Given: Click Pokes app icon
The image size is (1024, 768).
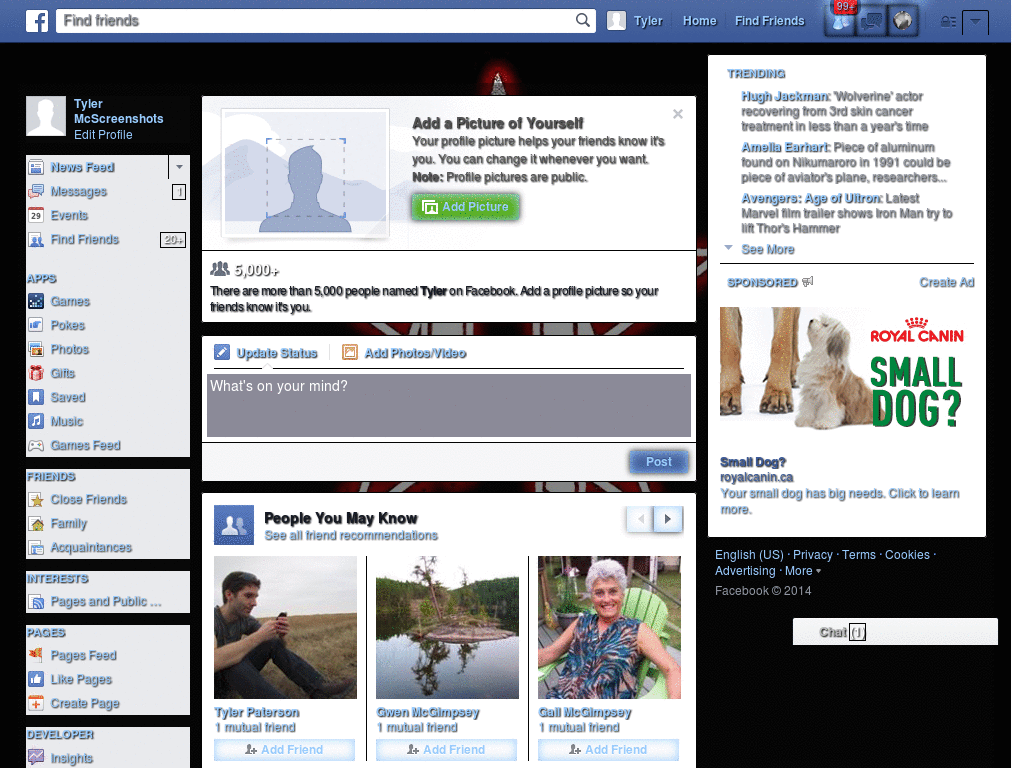Looking at the screenshot, I should [x=36, y=325].
